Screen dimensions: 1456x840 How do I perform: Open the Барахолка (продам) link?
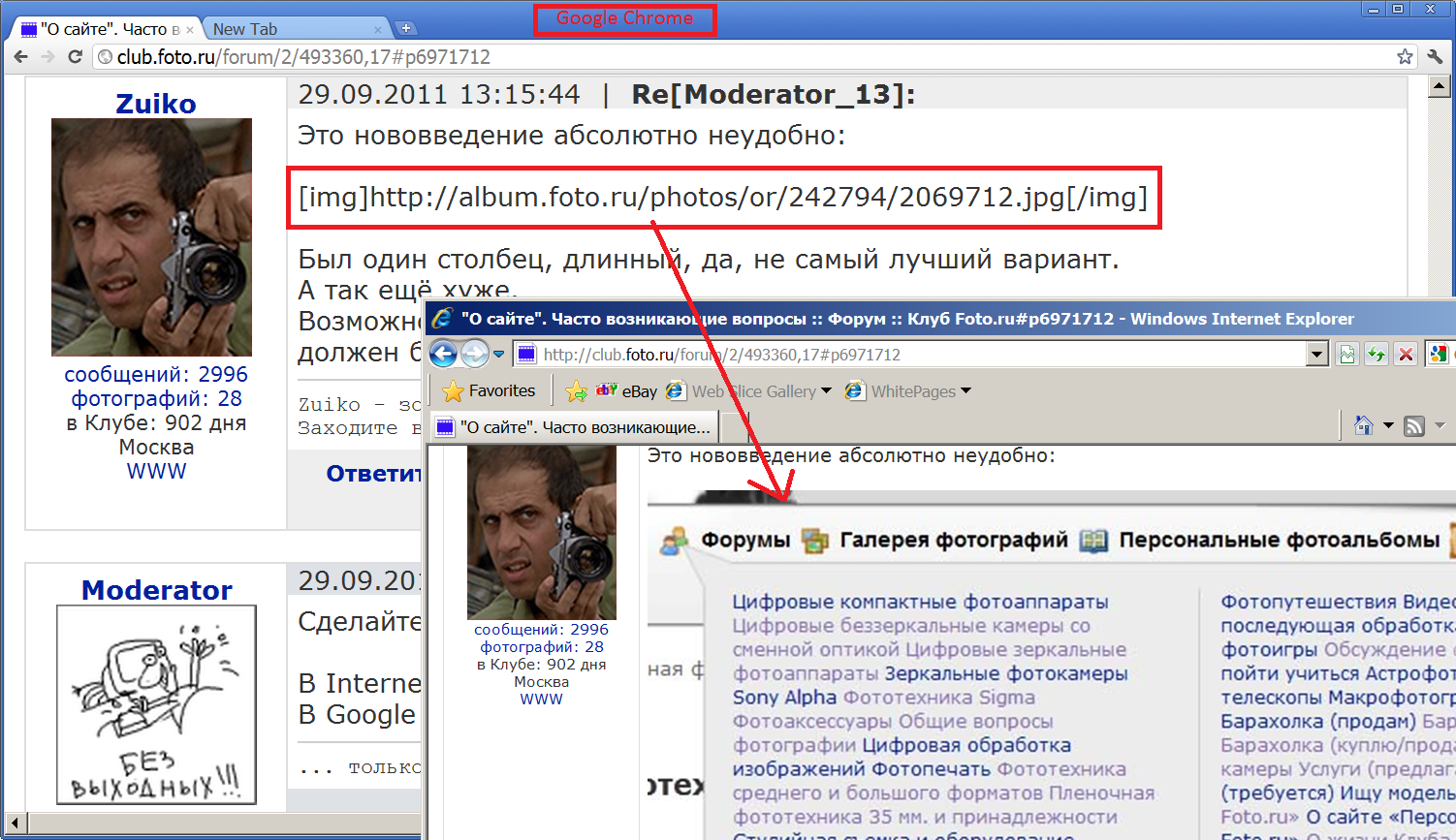click(x=1318, y=722)
